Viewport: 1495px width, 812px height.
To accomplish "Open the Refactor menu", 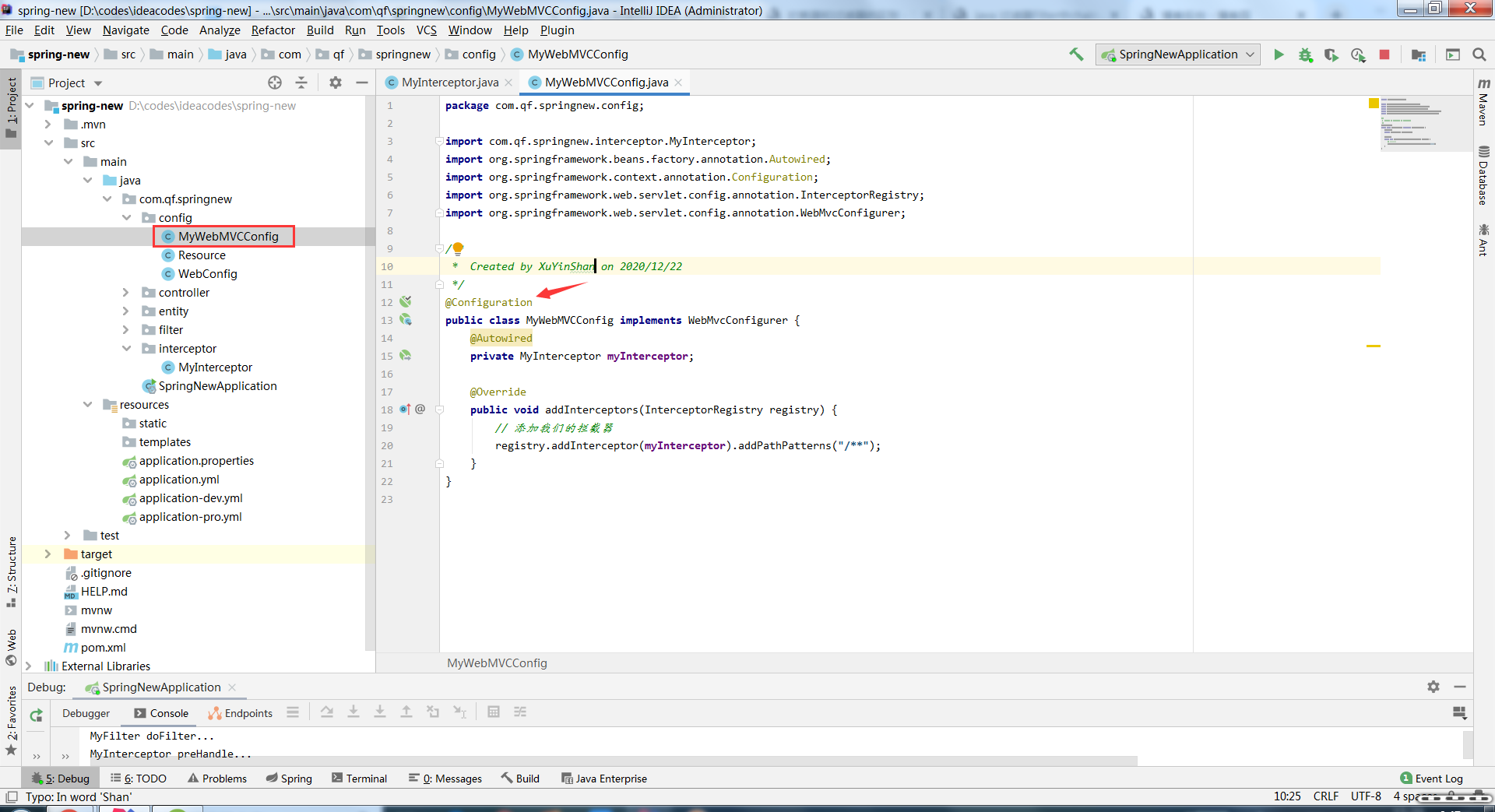I will click(x=273, y=30).
